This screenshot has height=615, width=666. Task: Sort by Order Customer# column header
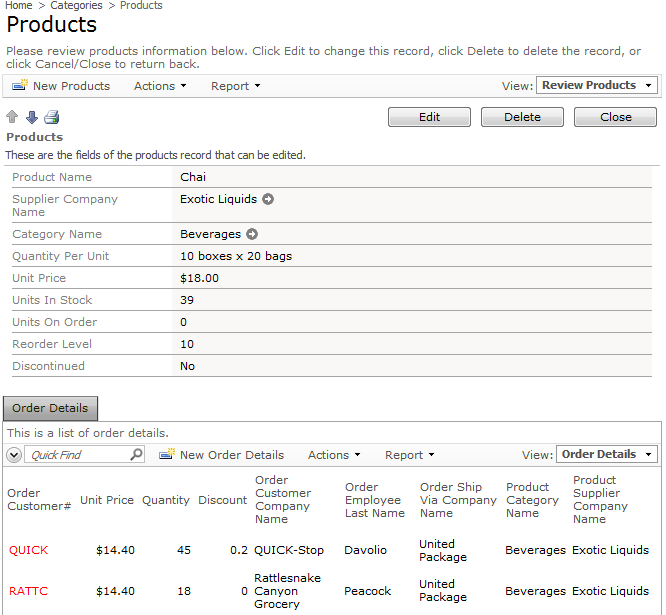point(39,499)
